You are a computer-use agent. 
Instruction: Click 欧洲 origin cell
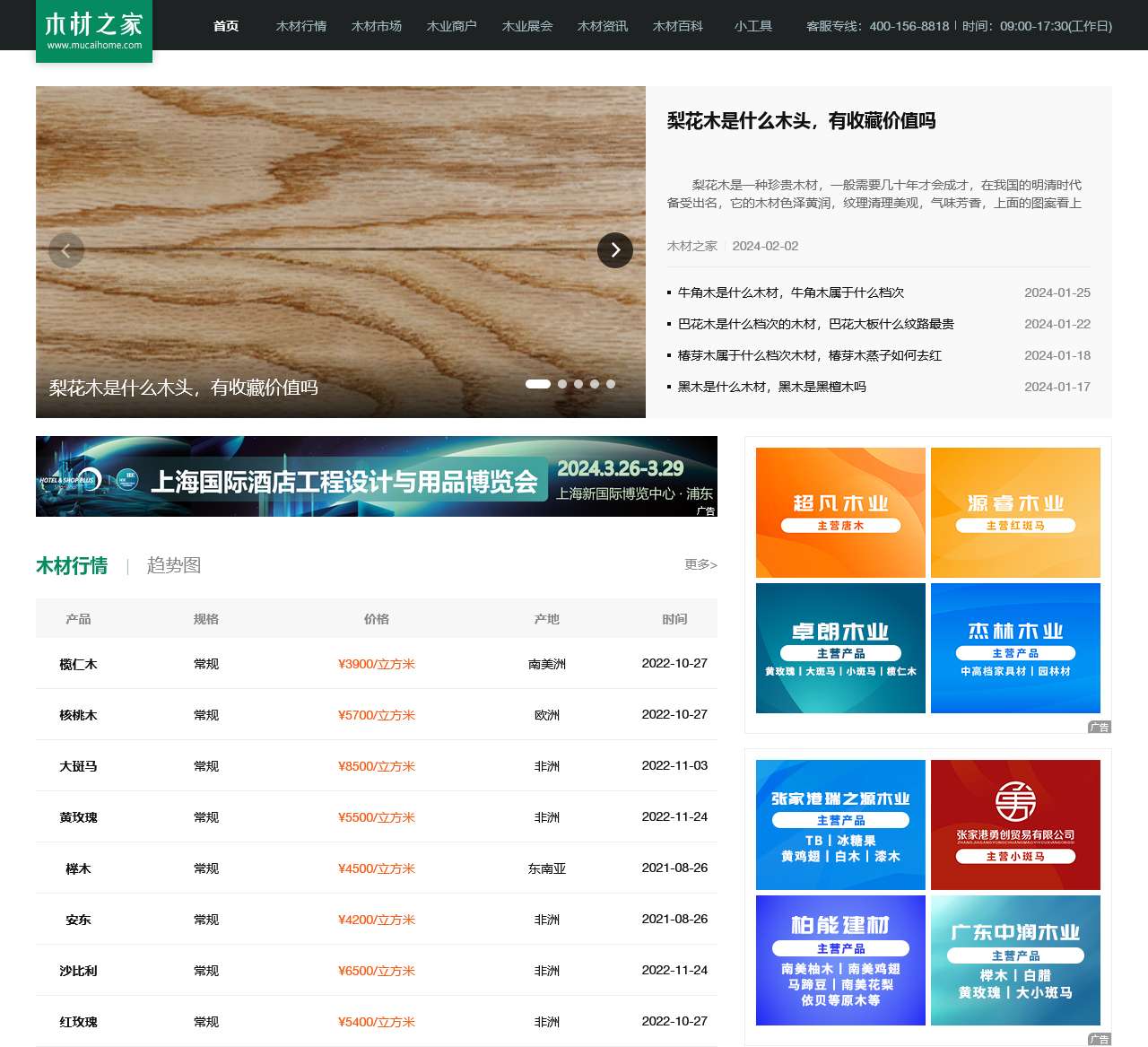(x=547, y=715)
